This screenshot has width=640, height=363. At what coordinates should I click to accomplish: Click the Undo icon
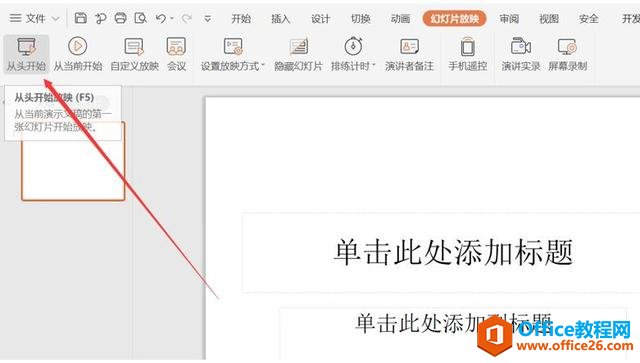pyautogui.click(x=161, y=18)
